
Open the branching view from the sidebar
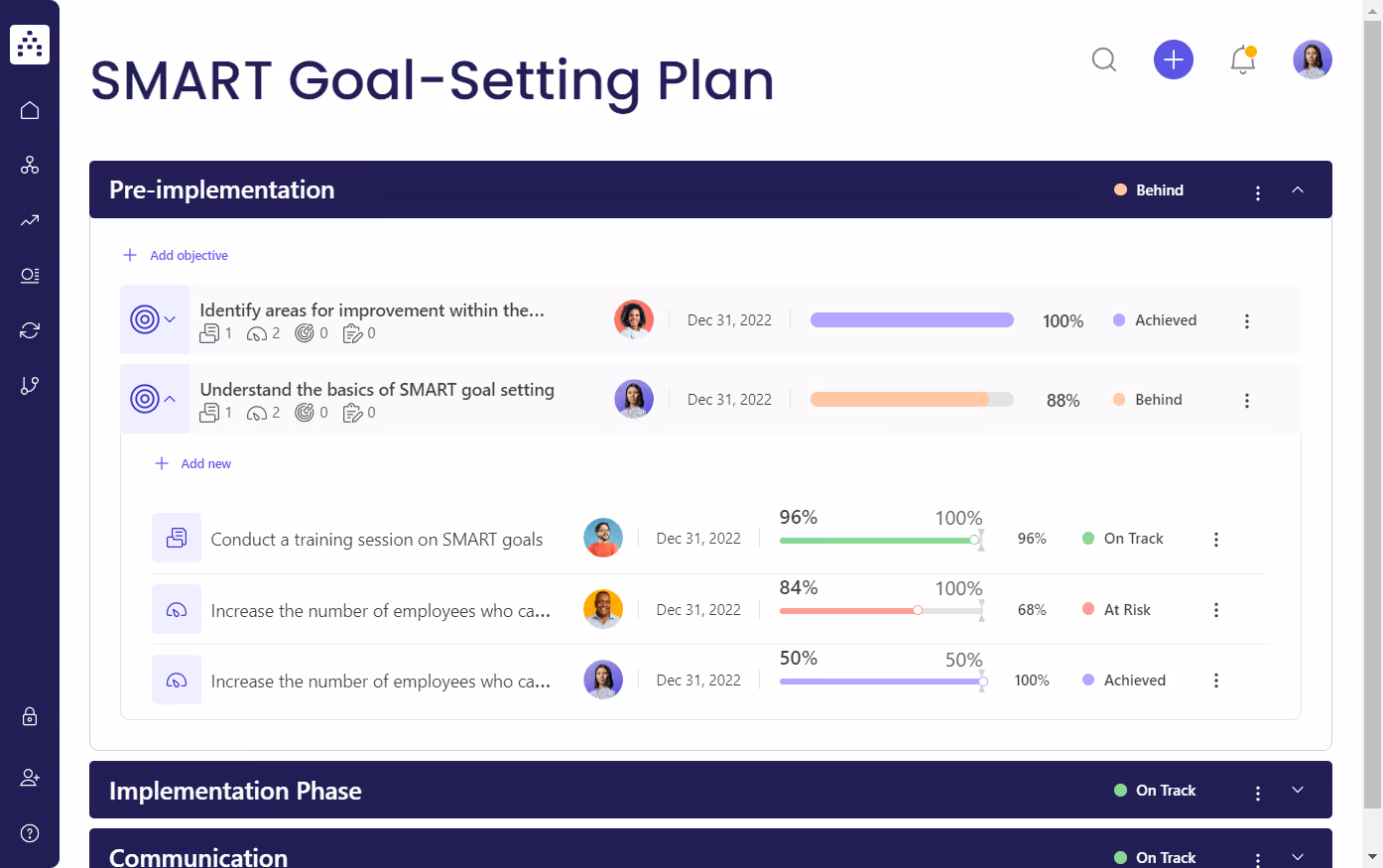coord(30,385)
